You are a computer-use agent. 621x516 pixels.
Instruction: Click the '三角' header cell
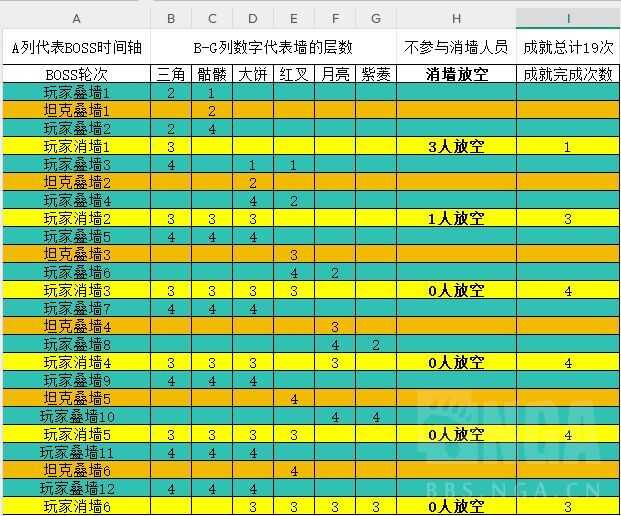pos(171,74)
